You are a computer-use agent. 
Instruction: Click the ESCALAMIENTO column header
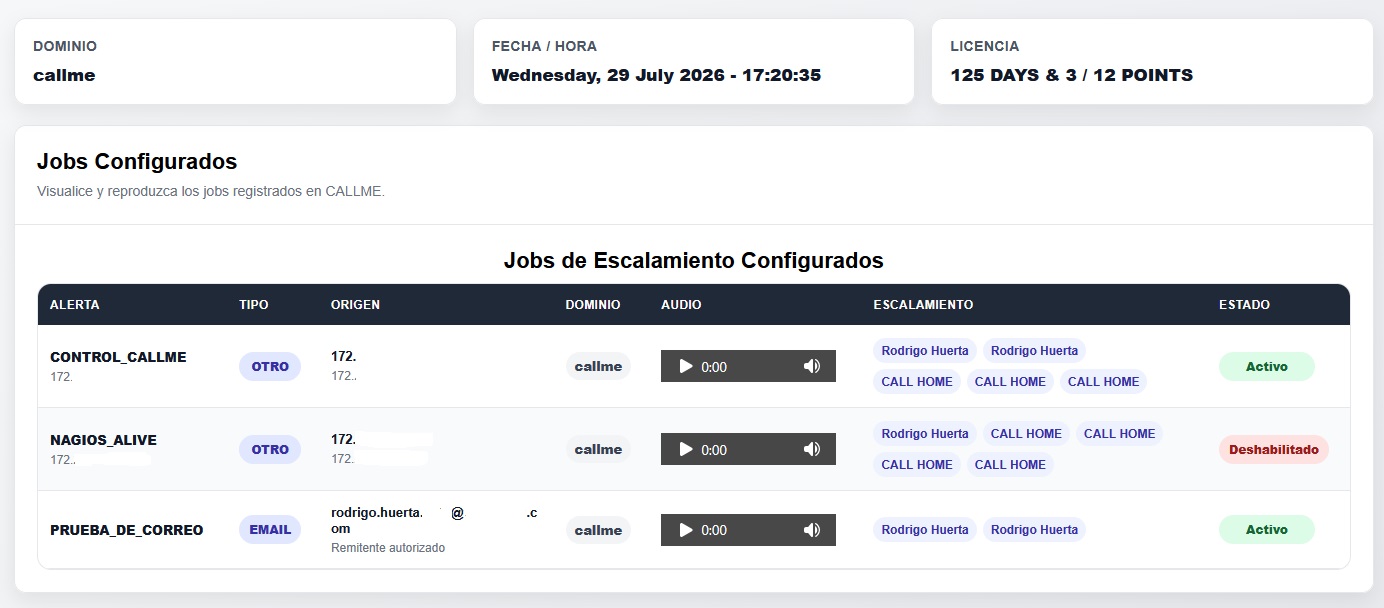[923, 305]
